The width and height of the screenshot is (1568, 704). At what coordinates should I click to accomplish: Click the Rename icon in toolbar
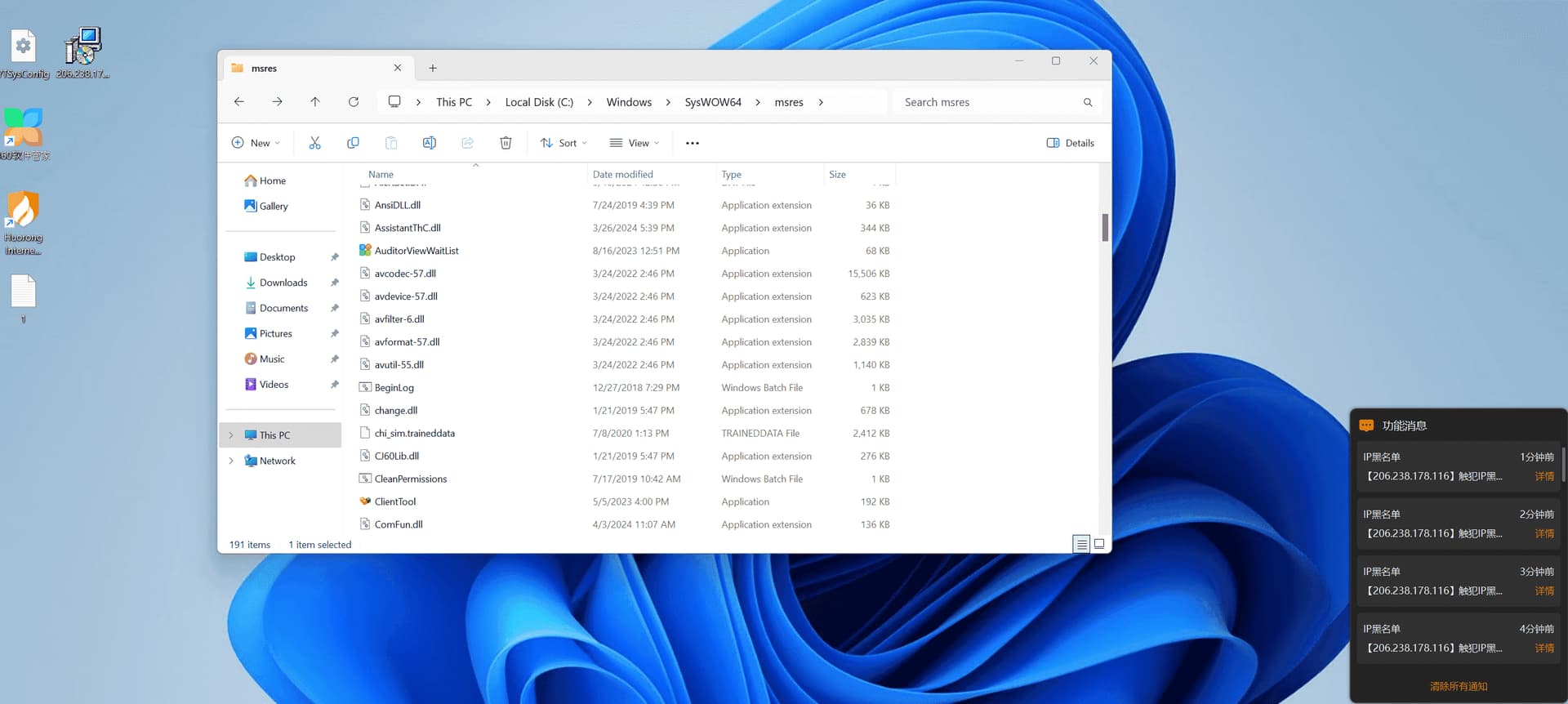429,143
